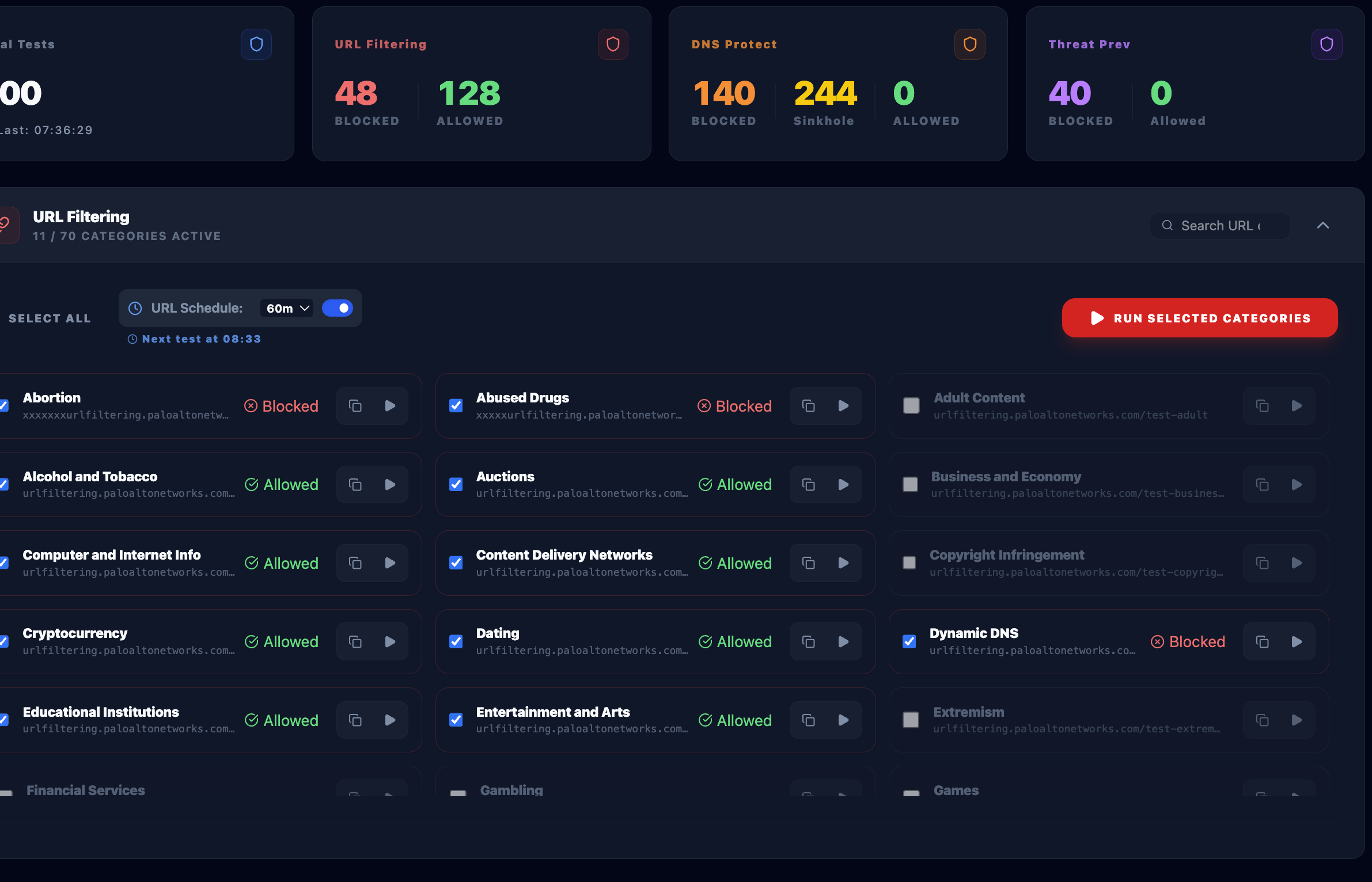Run the Business and Economy test
The image size is (1372, 882).
1297,485
